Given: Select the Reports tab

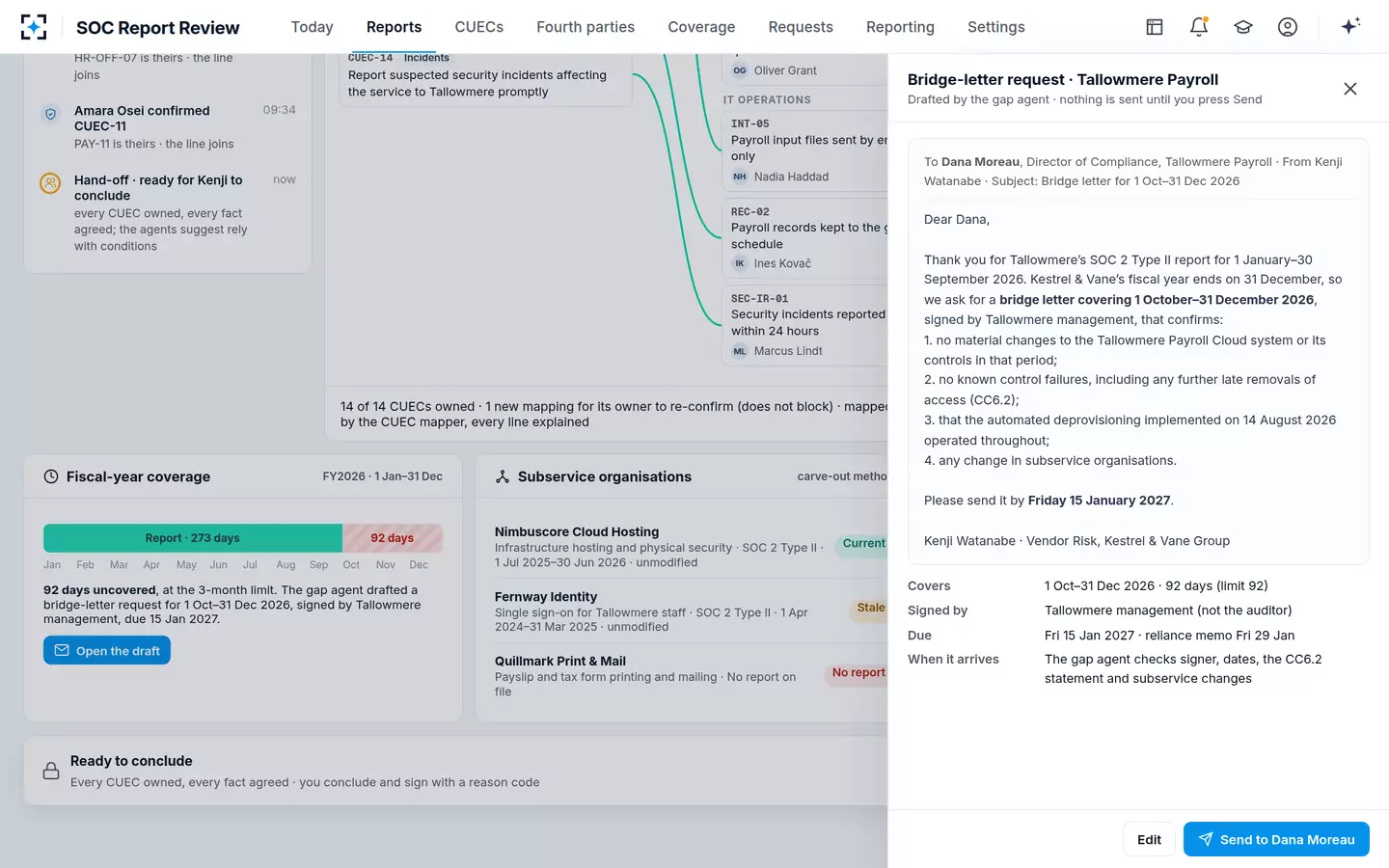Looking at the screenshot, I should pos(394,27).
